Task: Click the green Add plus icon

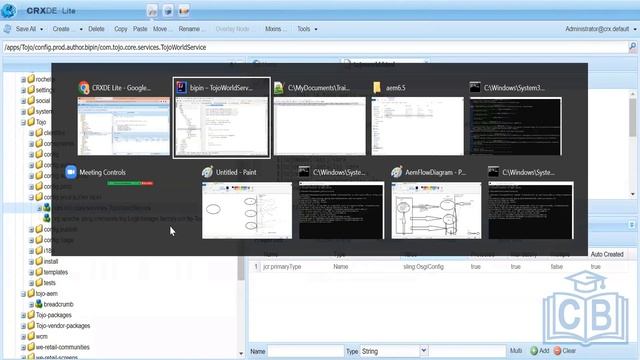Action: 534,351
